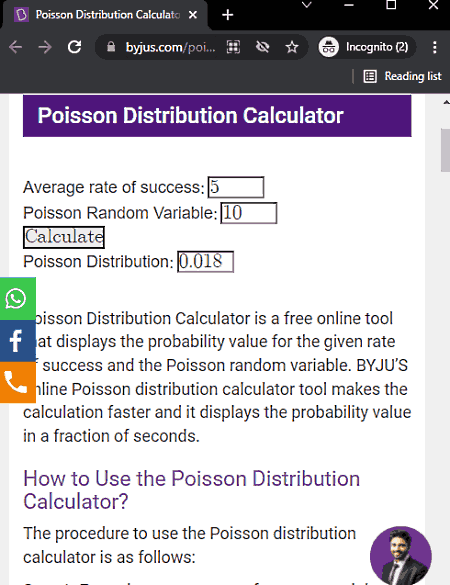Focus the Poisson Random Variable field

(x=249, y=213)
